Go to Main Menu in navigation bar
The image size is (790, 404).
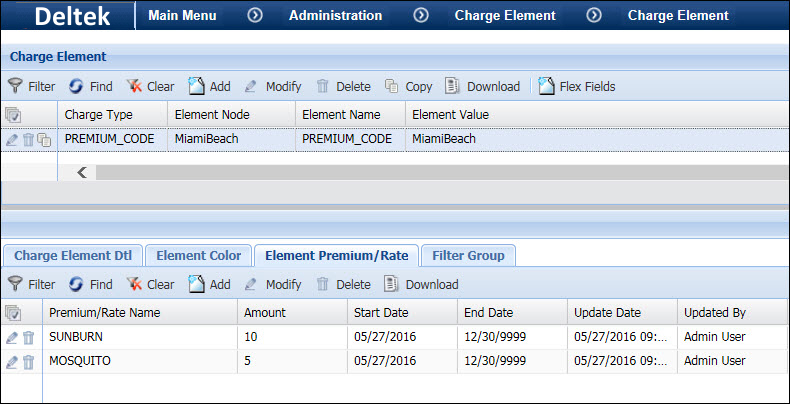point(182,15)
